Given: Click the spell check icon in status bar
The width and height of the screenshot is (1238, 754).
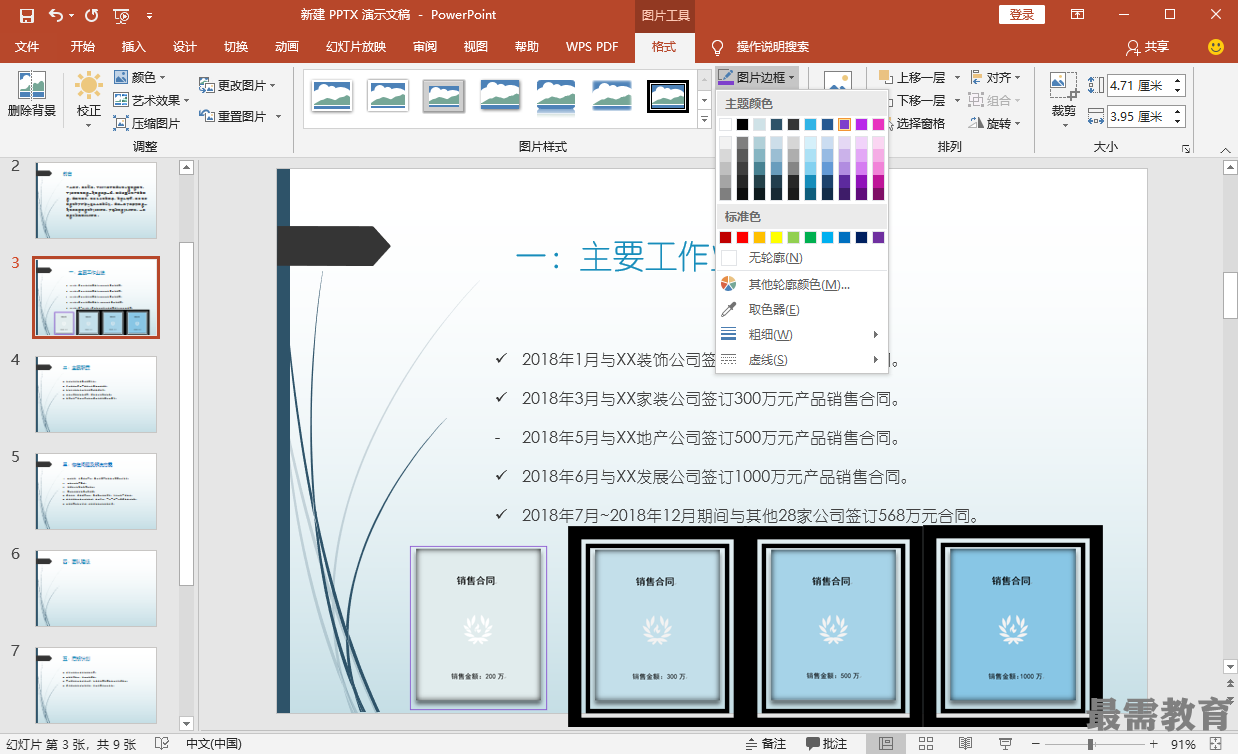Looking at the screenshot, I should click(x=160, y=744).
